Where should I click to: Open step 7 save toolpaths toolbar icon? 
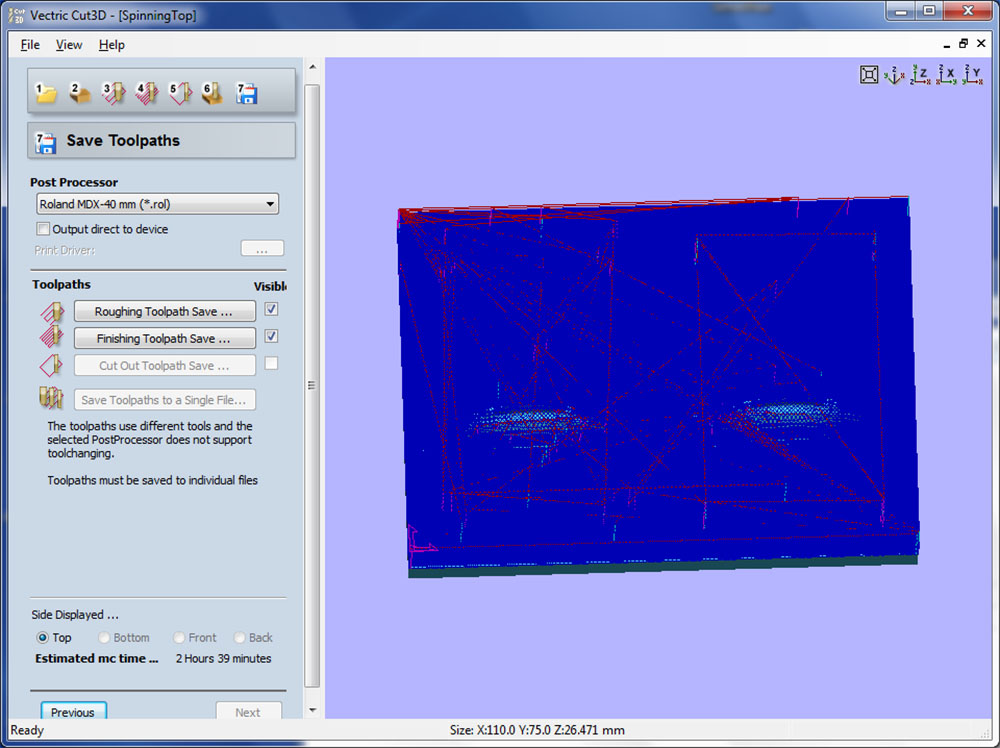point(246,93)
